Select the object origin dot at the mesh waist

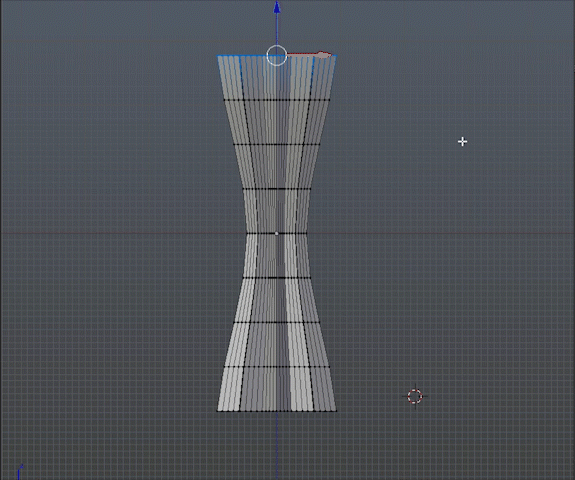[x=276, y=233]
